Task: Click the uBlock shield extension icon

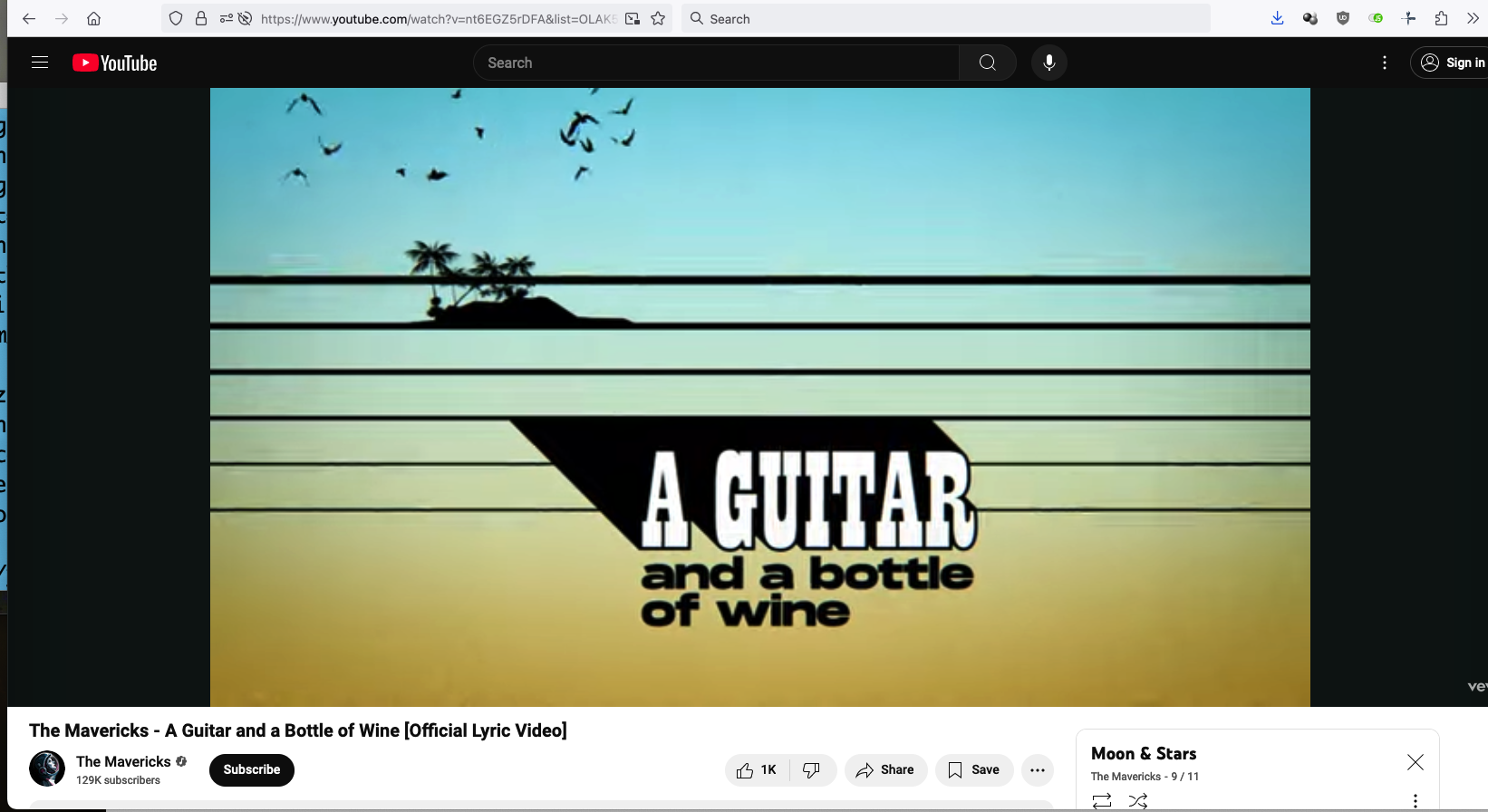Action: (x=1343, y=18)
